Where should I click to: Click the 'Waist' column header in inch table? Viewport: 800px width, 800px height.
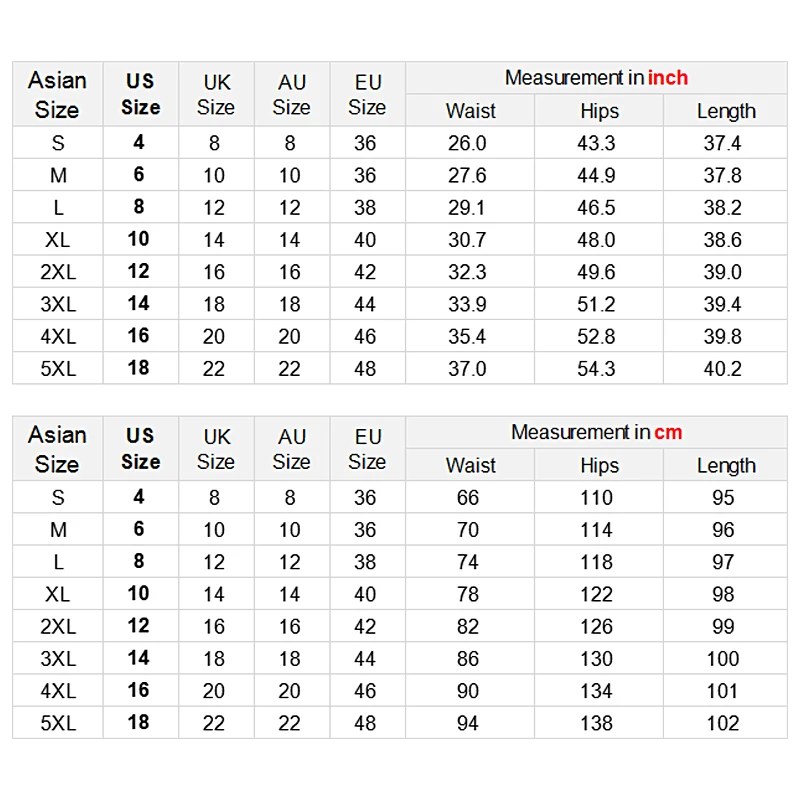point(470,111)
